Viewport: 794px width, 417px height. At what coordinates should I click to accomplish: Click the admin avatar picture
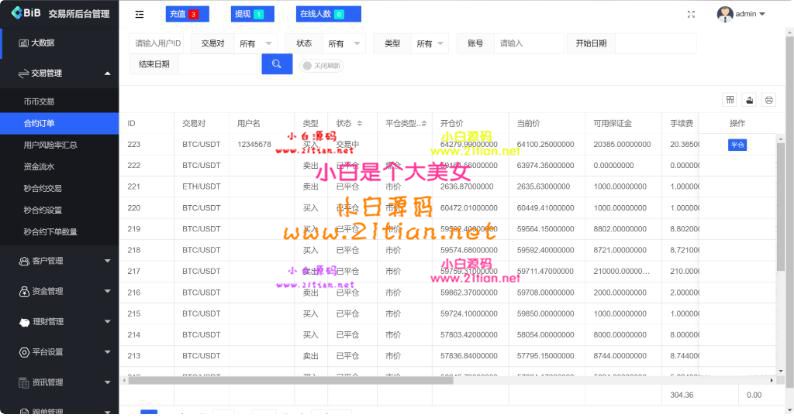725,14
